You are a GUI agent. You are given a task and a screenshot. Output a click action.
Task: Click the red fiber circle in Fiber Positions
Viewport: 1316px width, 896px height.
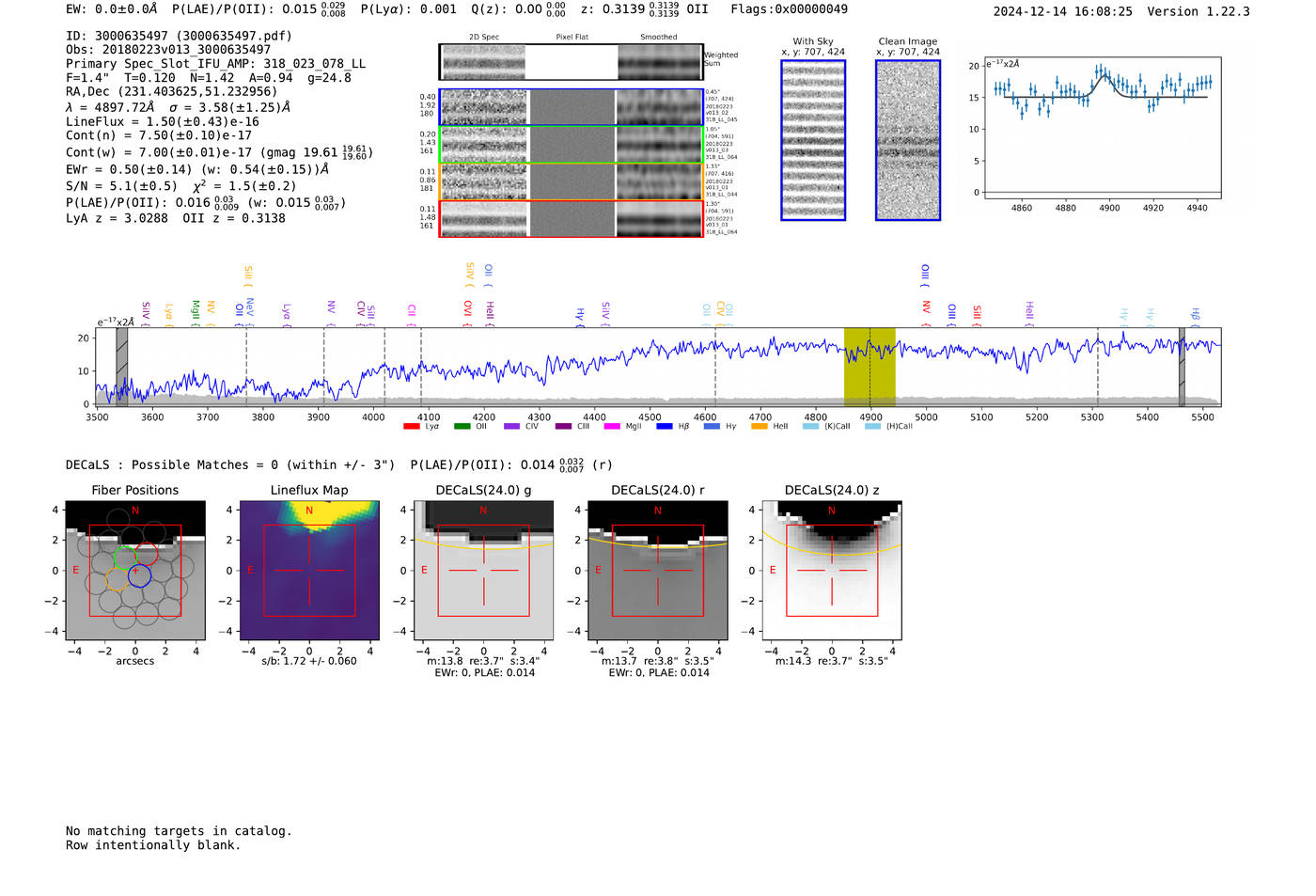(x=146, y=555)
